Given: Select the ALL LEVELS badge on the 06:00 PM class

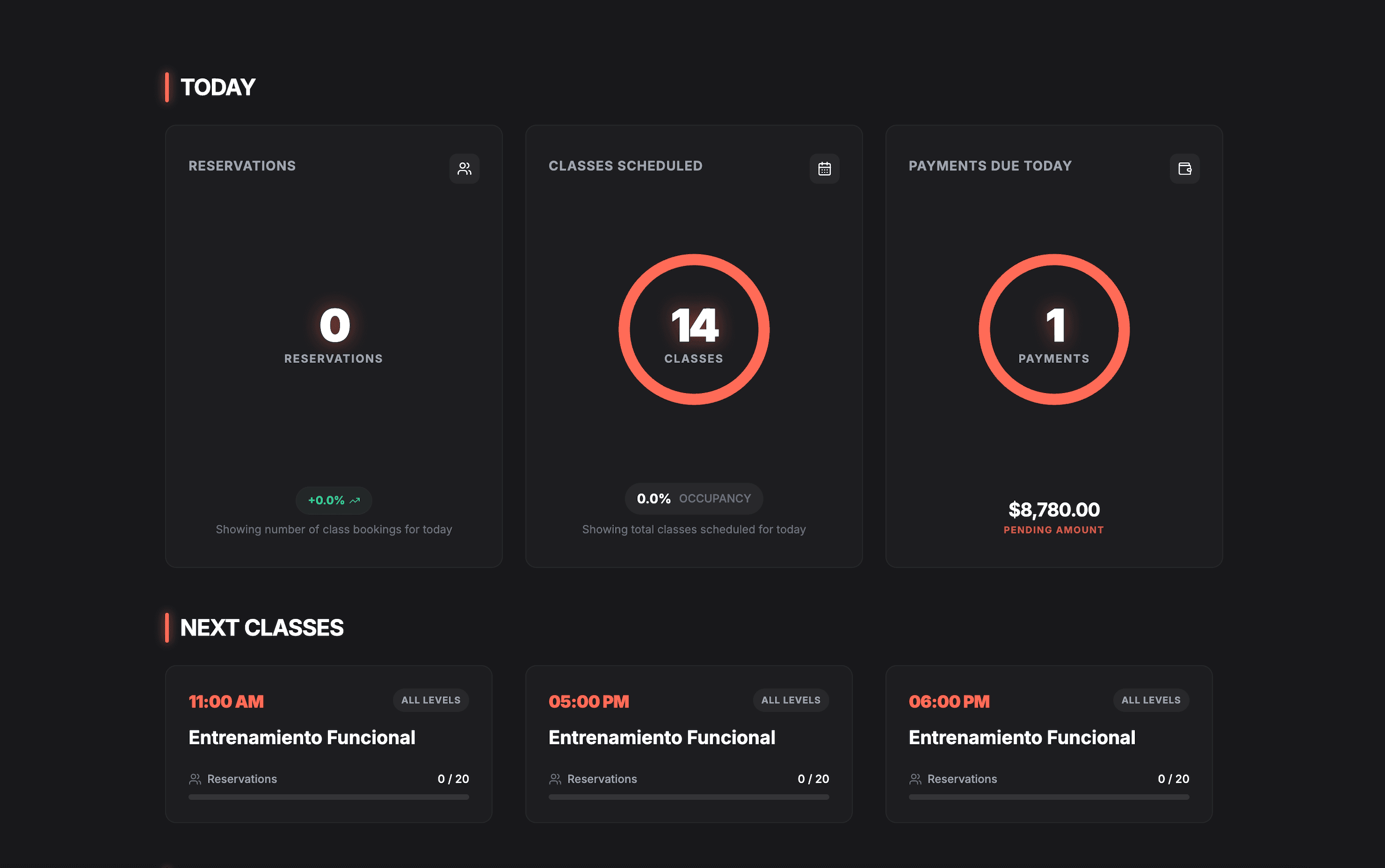Looking at the screenshot, I should pos(1150,700).
